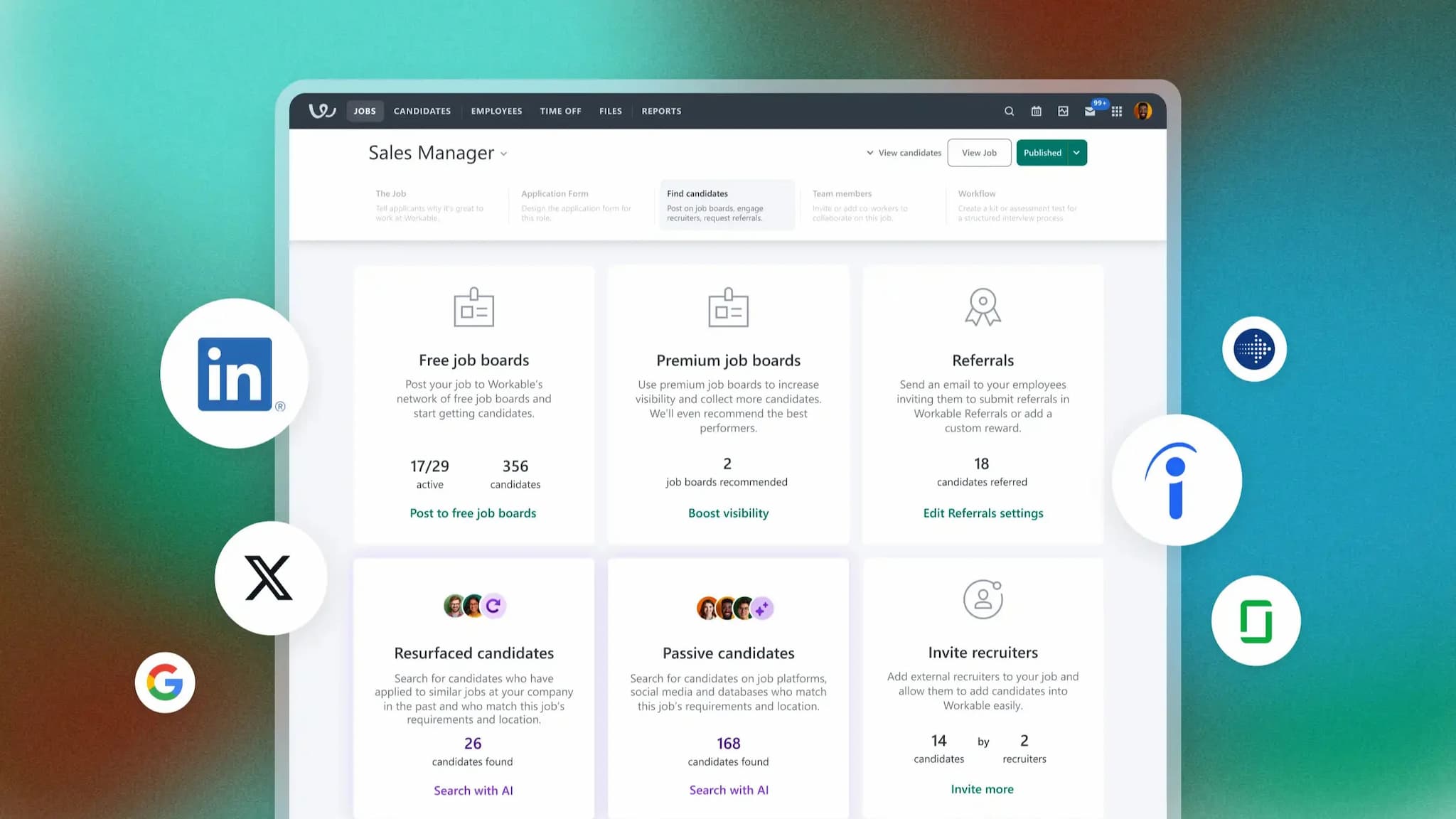Click the user profile avatar
The image size is (1456, 819).
(x=1143, y=111)
